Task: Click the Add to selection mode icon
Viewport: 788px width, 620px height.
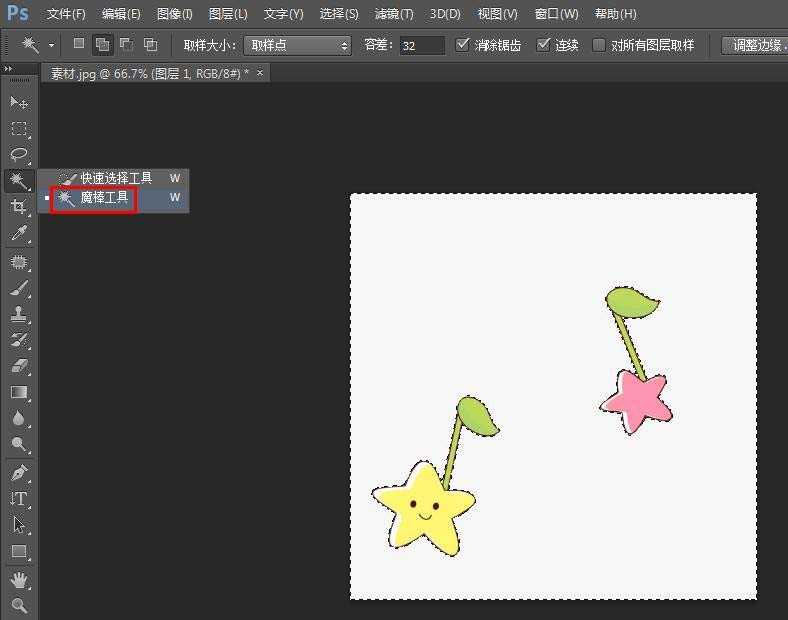Action: click(x=102, y=45)
